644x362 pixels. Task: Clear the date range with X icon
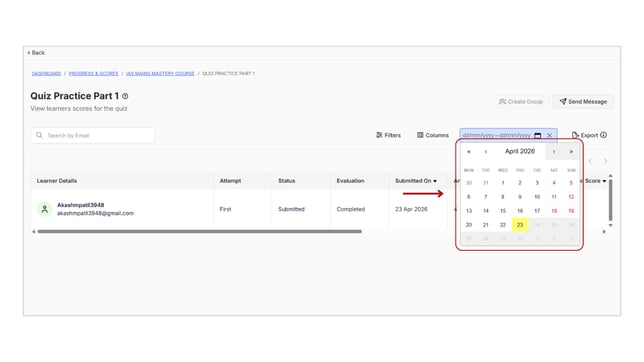pos(550,135)
